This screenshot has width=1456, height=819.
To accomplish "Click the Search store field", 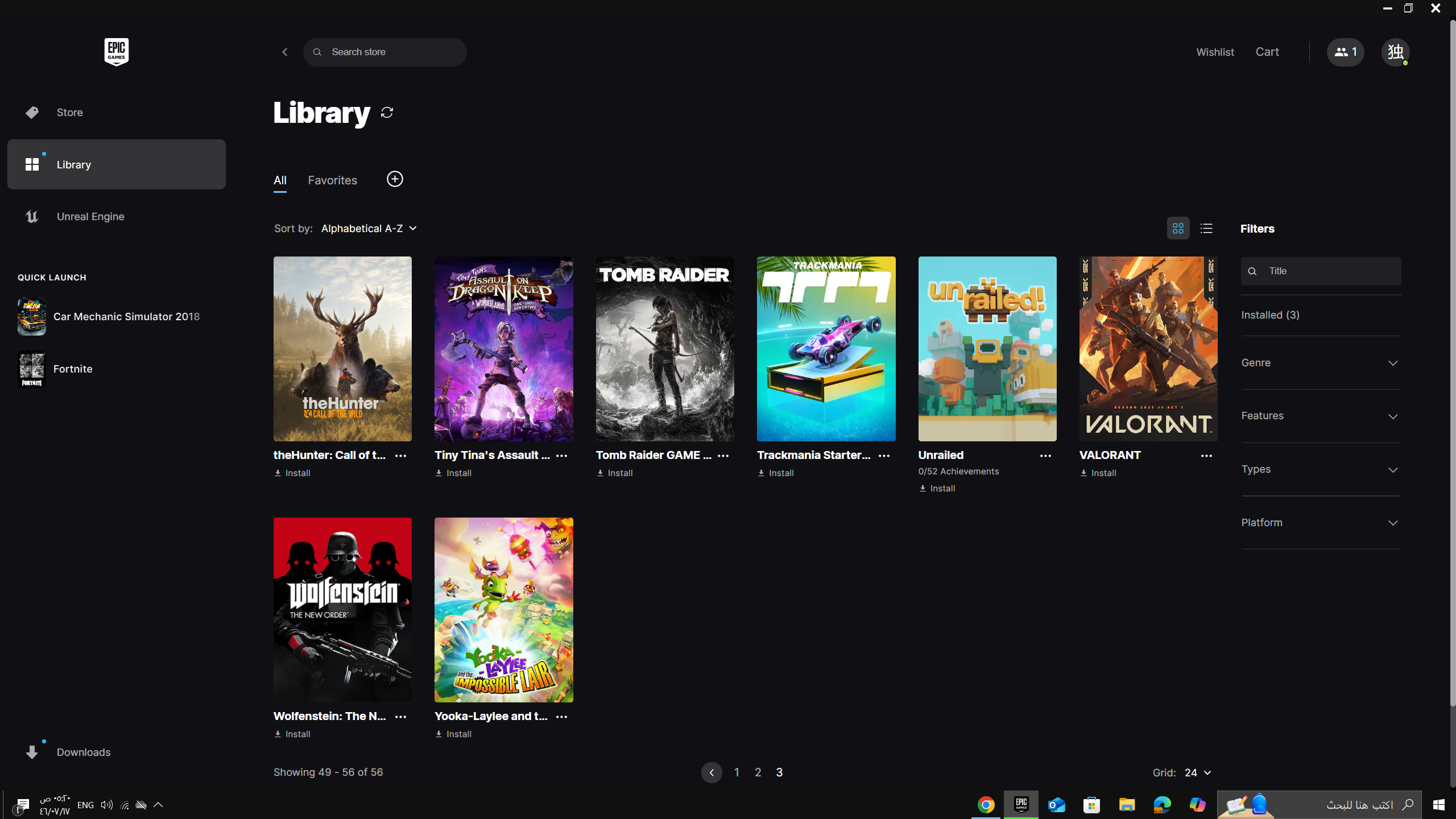I will 385,52.
